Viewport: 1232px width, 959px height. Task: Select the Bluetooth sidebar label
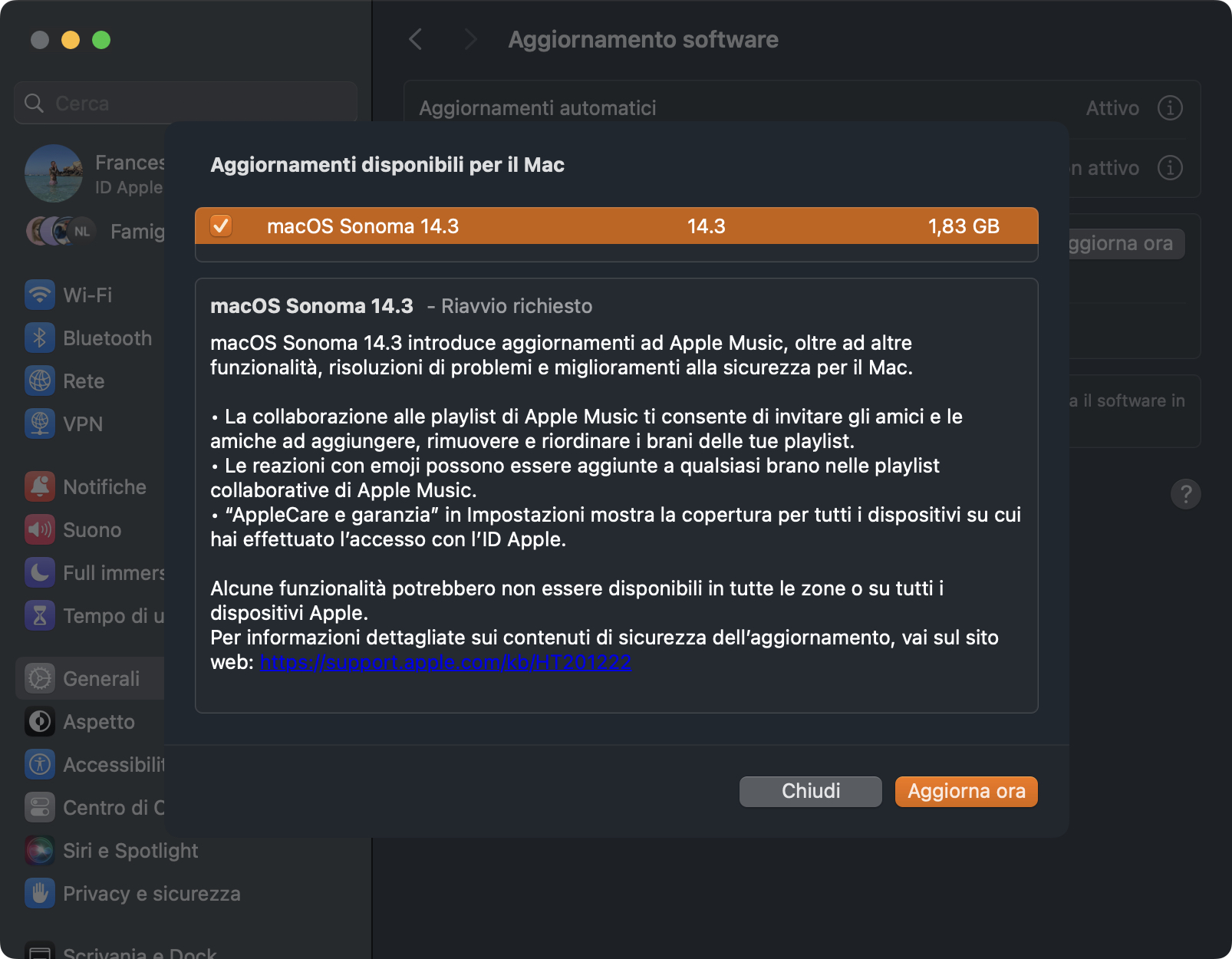[x=107, y=338]
